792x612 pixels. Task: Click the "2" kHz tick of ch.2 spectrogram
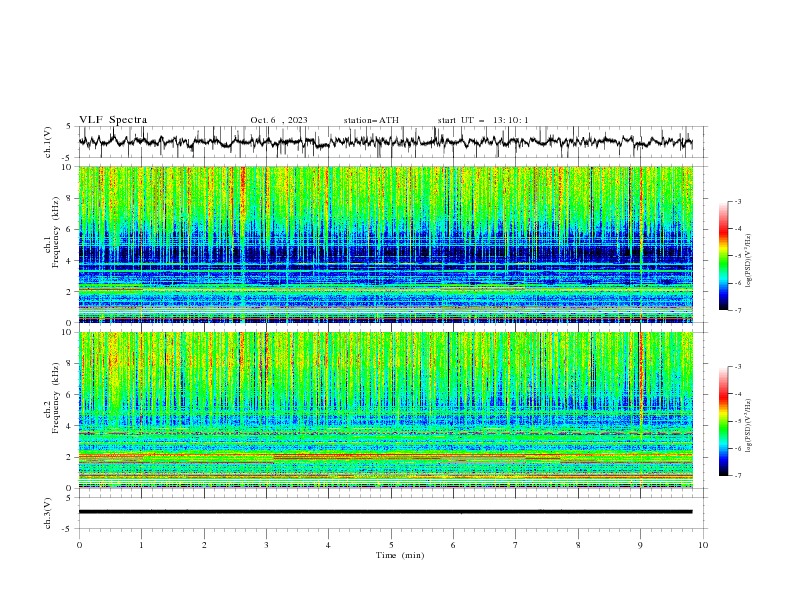[71, 457]
